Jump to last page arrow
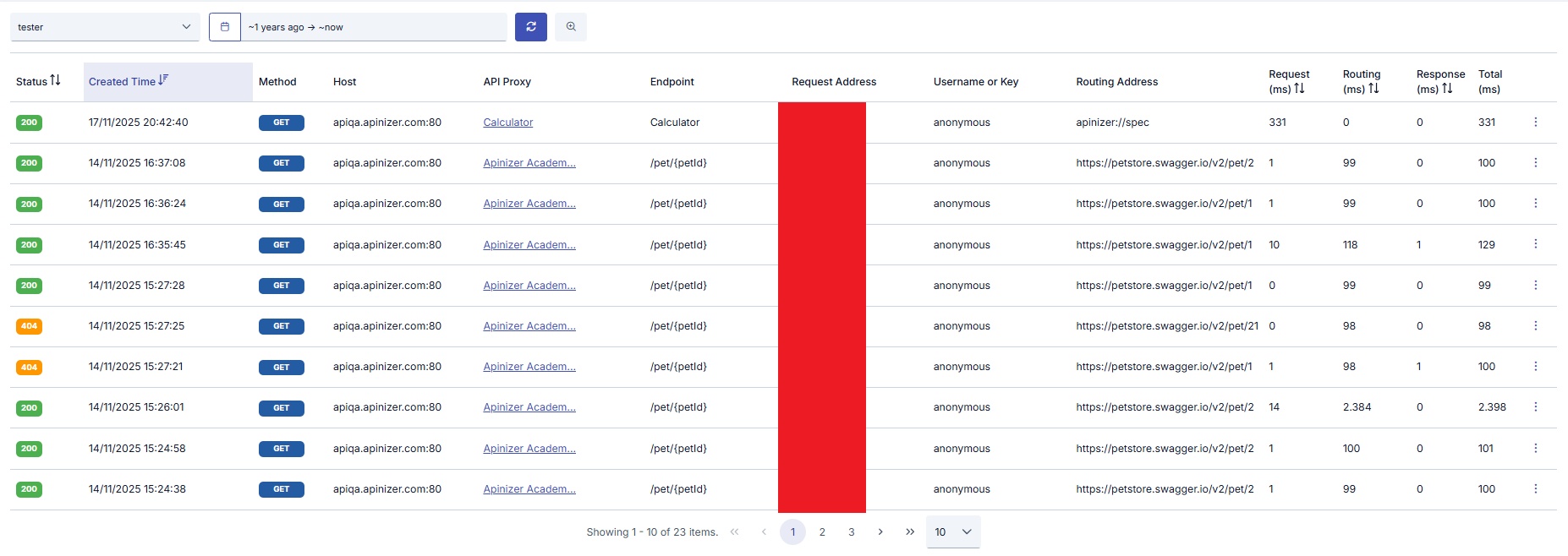Image resolution: width=1568 pixels, height=556 pixels. click(910, 532)
